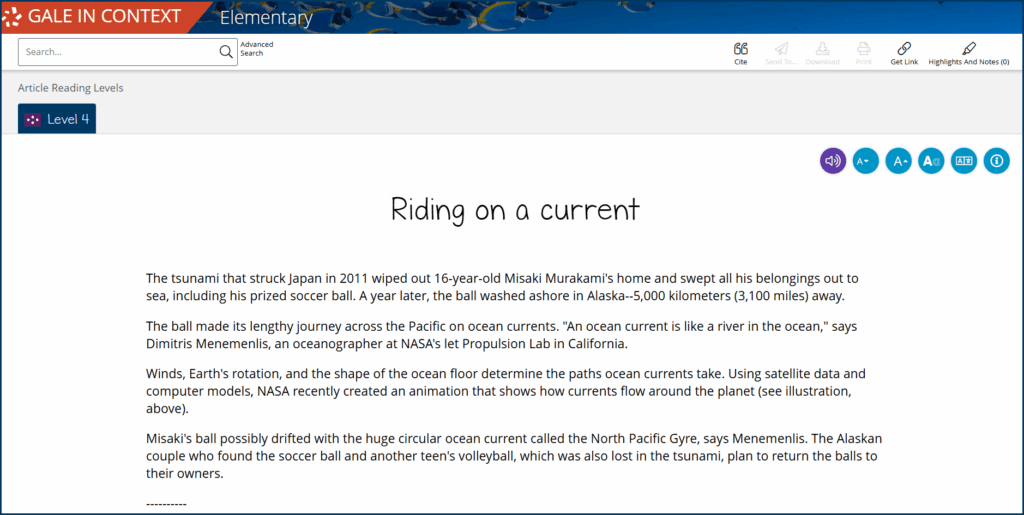Open Highlights And Notes

pyautogui.click(x=968, y=49)
